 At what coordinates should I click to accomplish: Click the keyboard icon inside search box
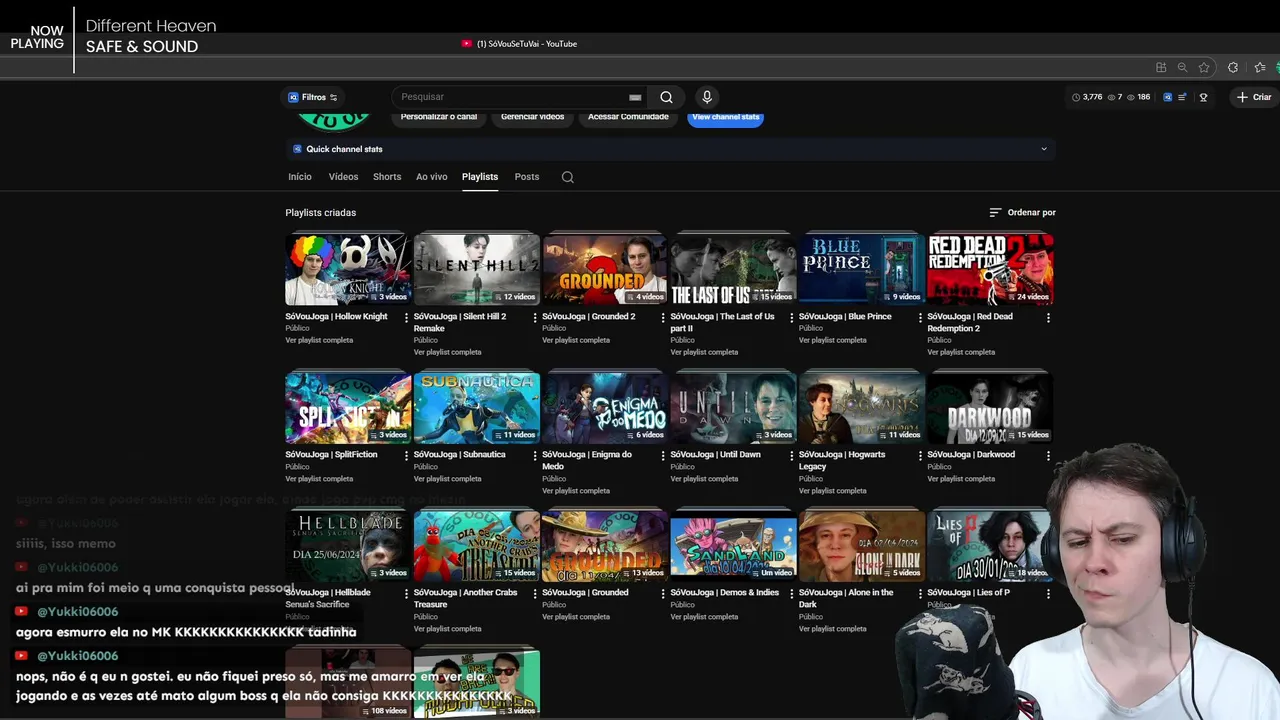point(635,97)
